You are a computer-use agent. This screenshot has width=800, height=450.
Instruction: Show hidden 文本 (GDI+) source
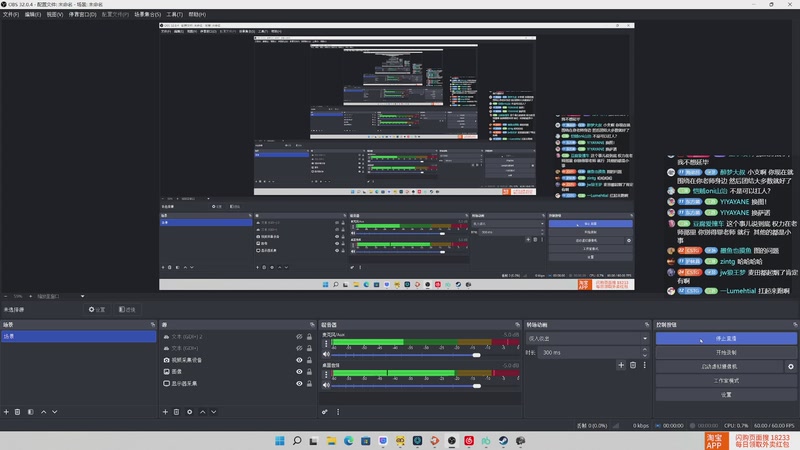coord(299,348)
